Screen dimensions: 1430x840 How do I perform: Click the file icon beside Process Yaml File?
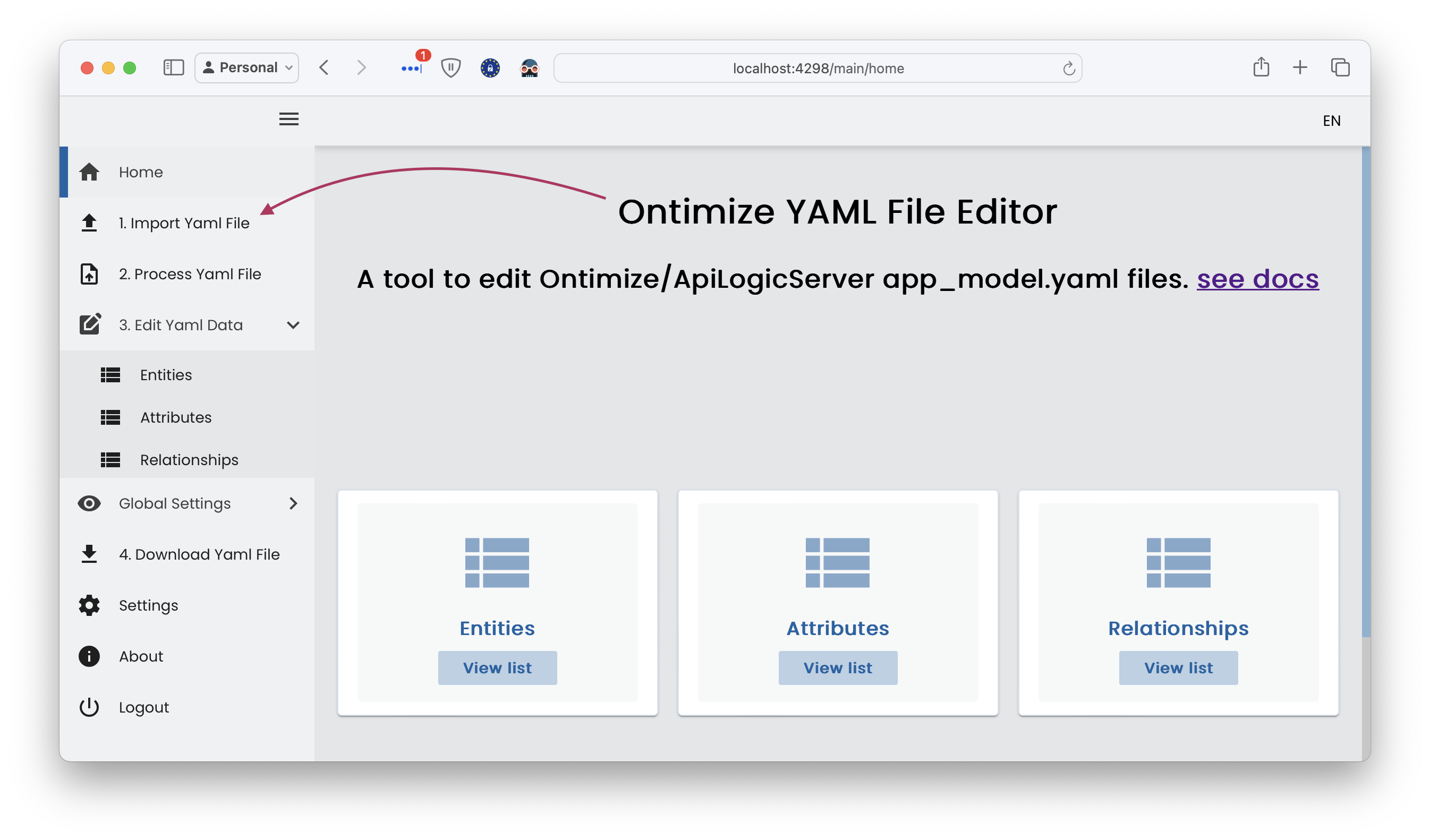tap(89, 274)
